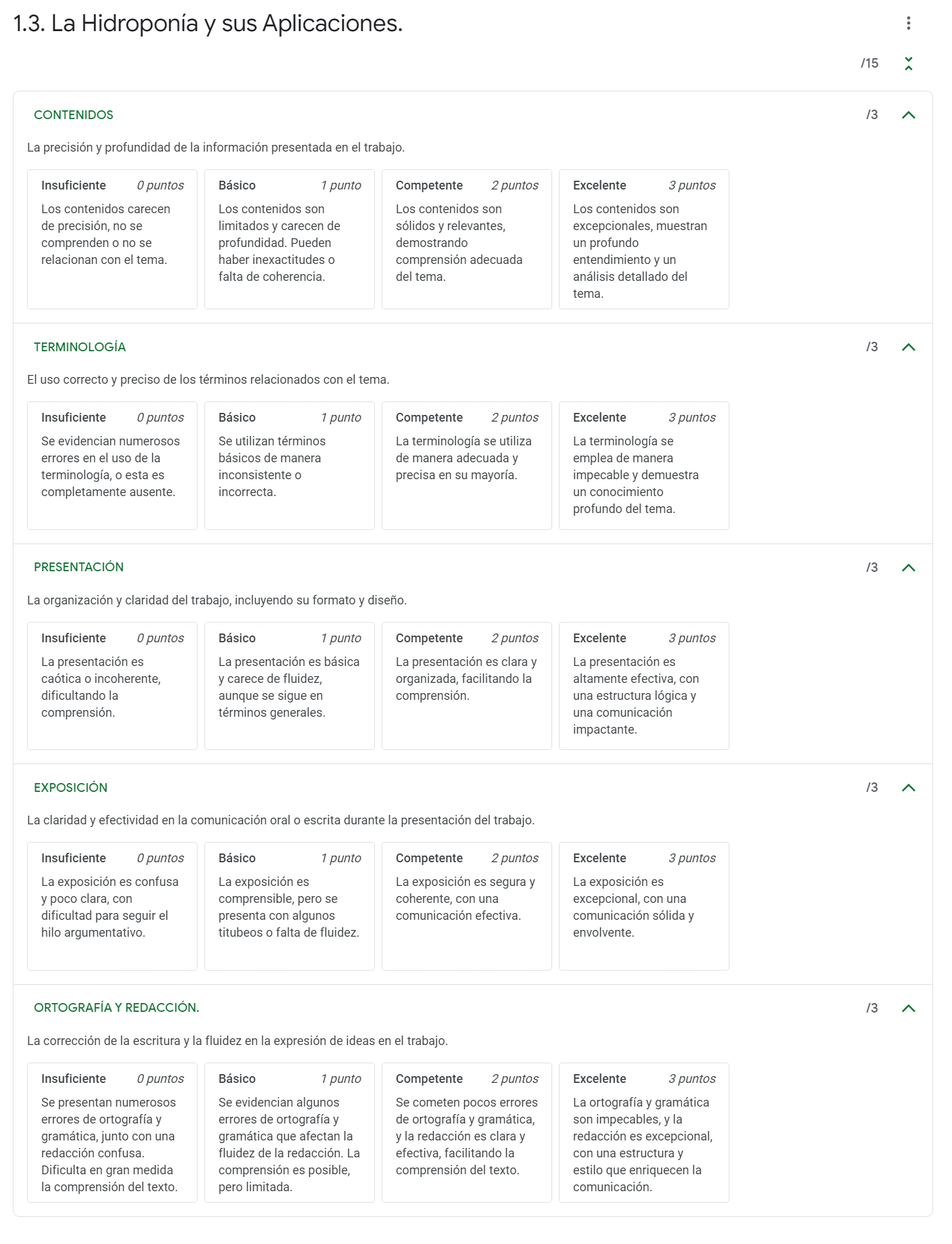This screenshot has width=952, height=1244.
Task: Select Competente level for PRESENTACIÓN
Action: tap(466, 686)
